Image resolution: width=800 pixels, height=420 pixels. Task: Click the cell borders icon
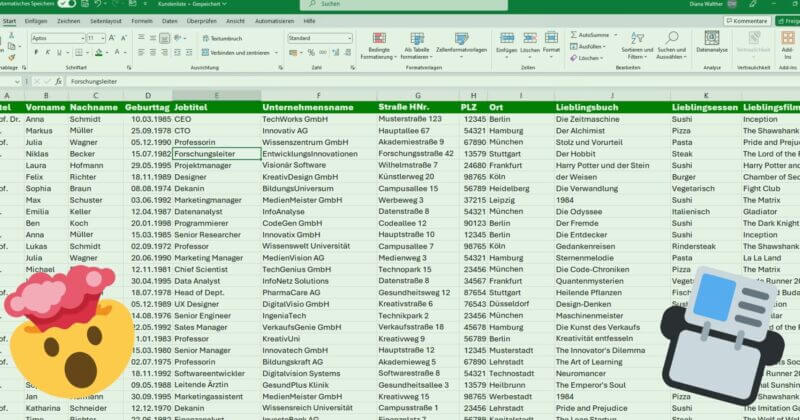[79, 53]
